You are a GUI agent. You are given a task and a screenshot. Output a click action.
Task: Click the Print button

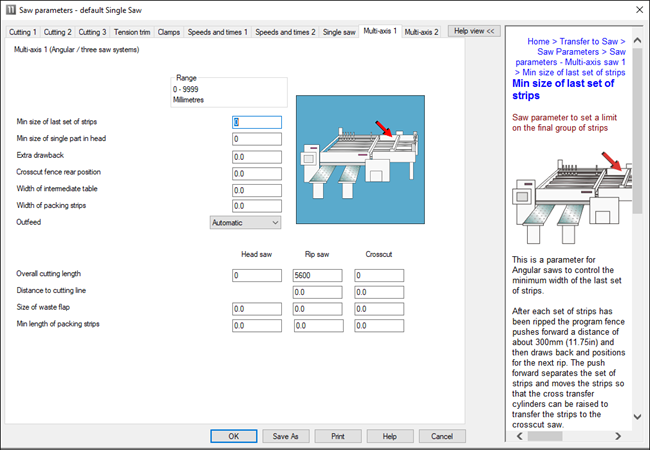tap(338, 436)
